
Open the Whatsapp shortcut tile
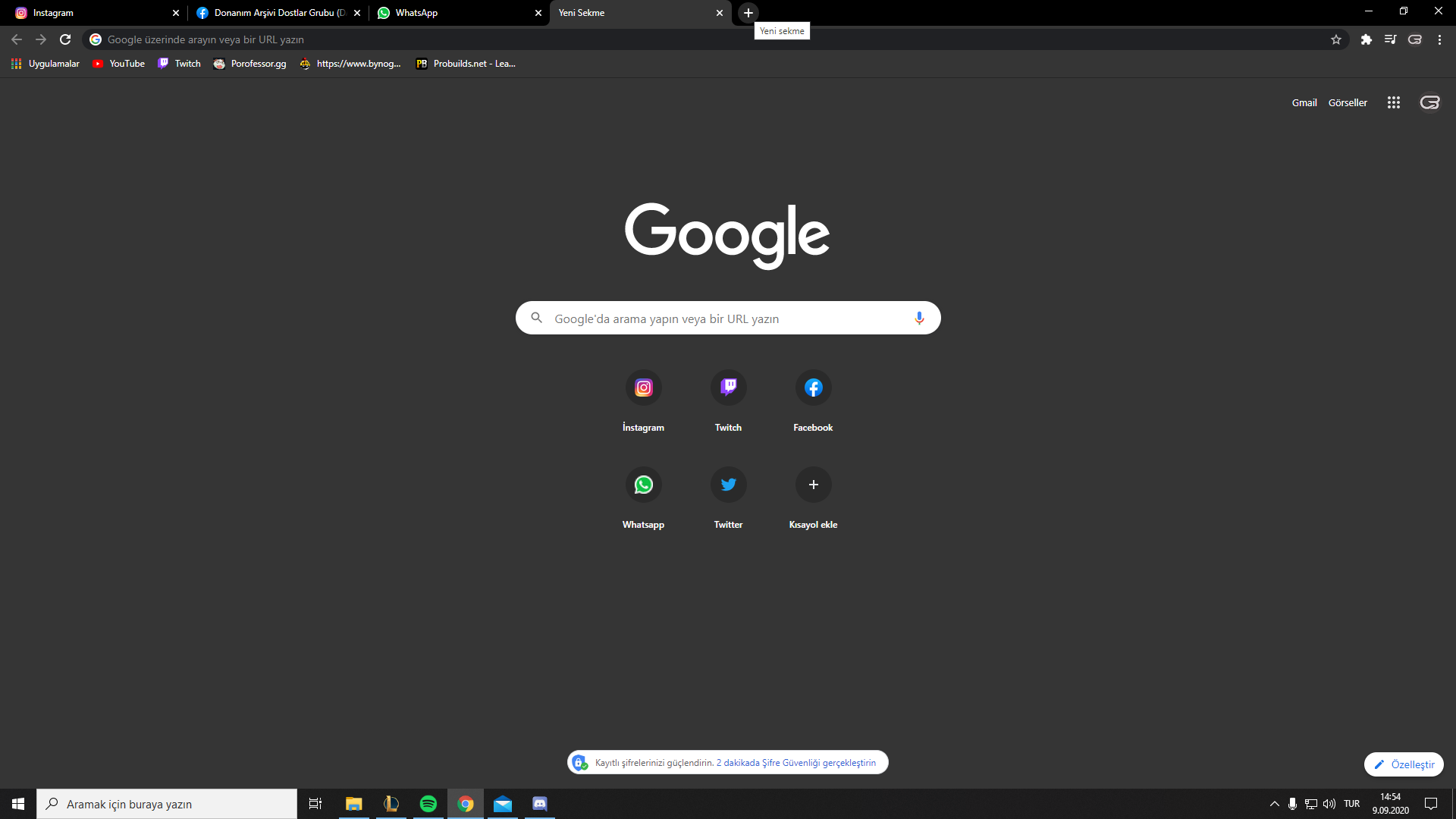pos(643,499)
